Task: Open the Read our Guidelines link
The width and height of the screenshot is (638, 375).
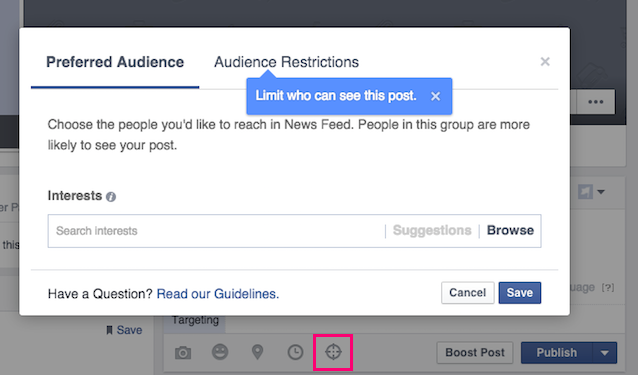Action: 218,294
